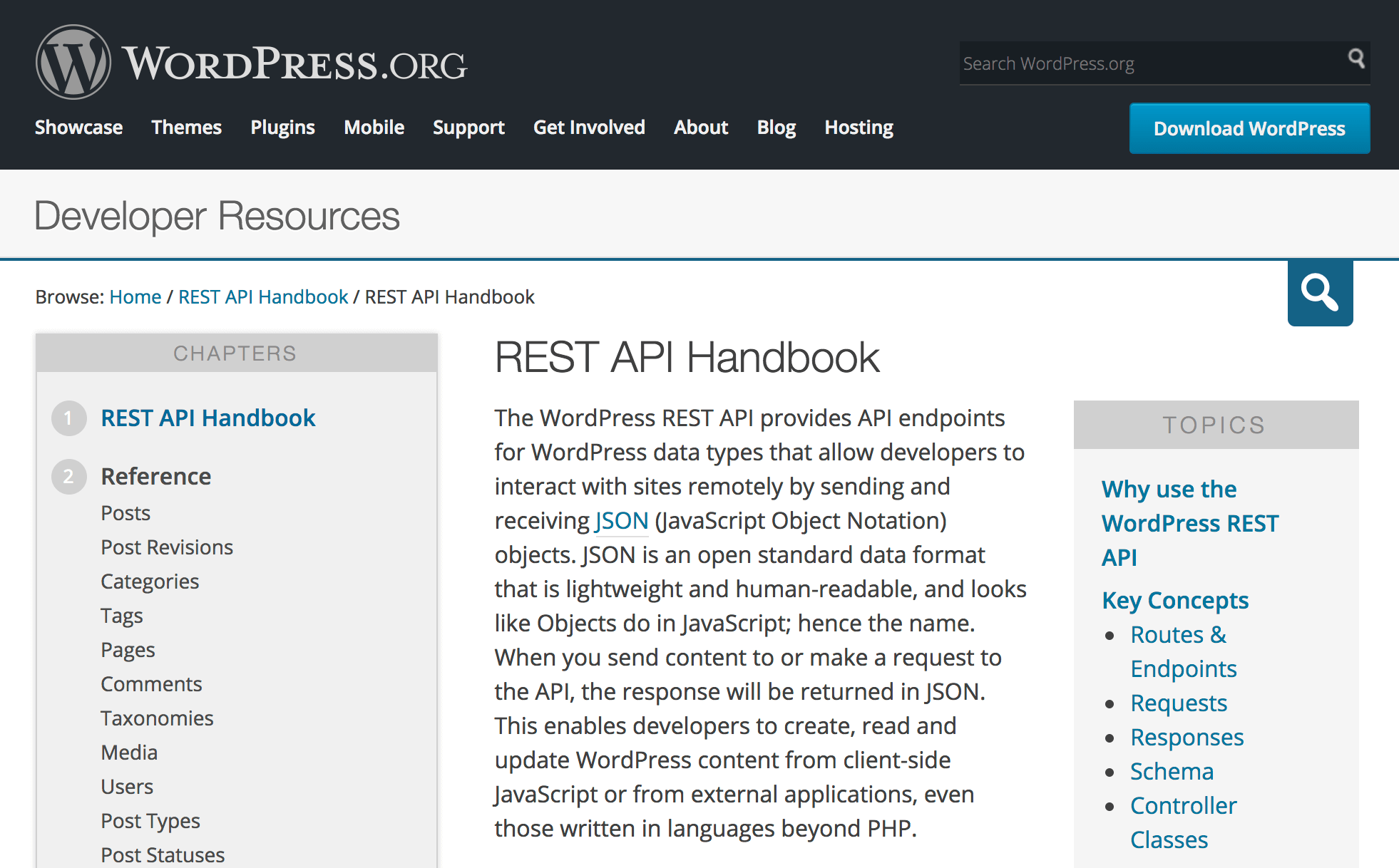This screenshot has height=868, width=1399.
Task: Click the REST API Handbook breadcrumb link
Action: point(264,296)
